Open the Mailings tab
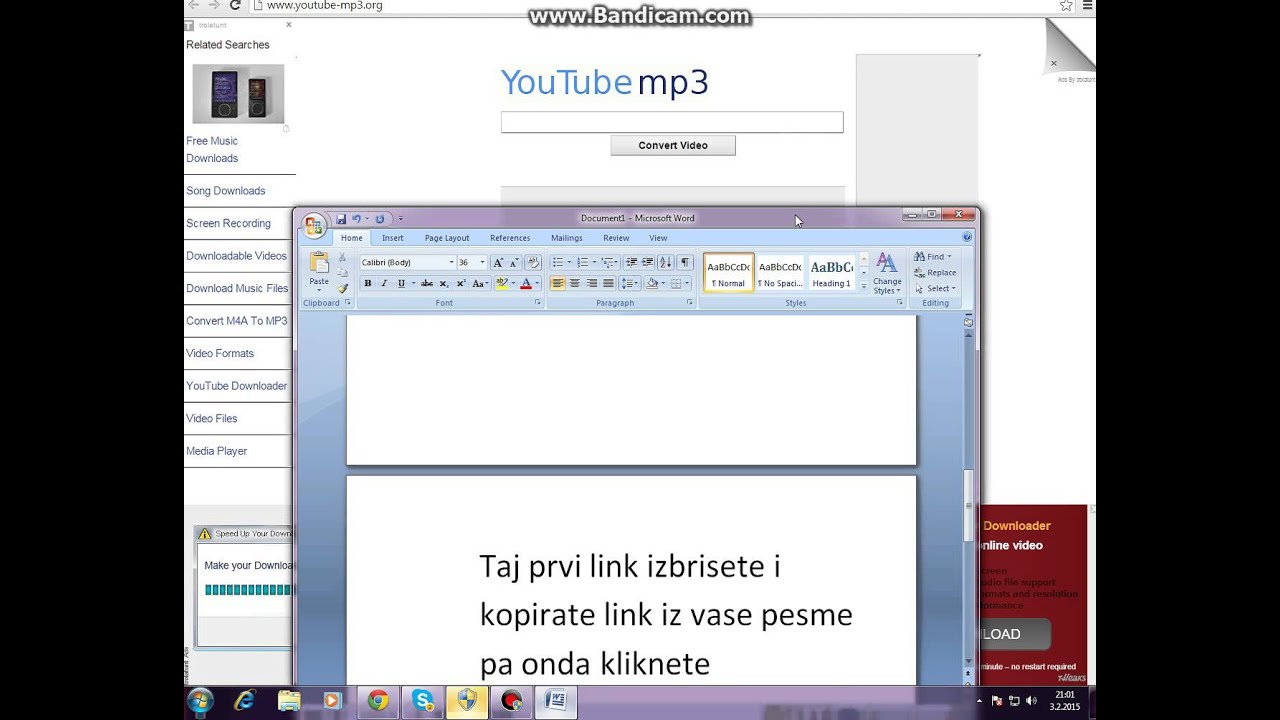1280x720 pixels. pos(566,238)
